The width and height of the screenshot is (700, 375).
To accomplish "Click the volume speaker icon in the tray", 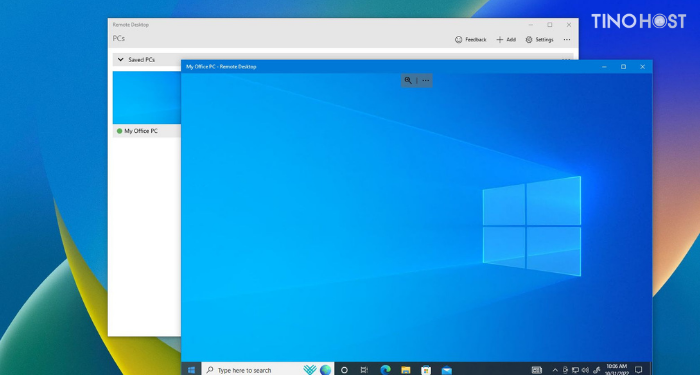I will 585,370.
